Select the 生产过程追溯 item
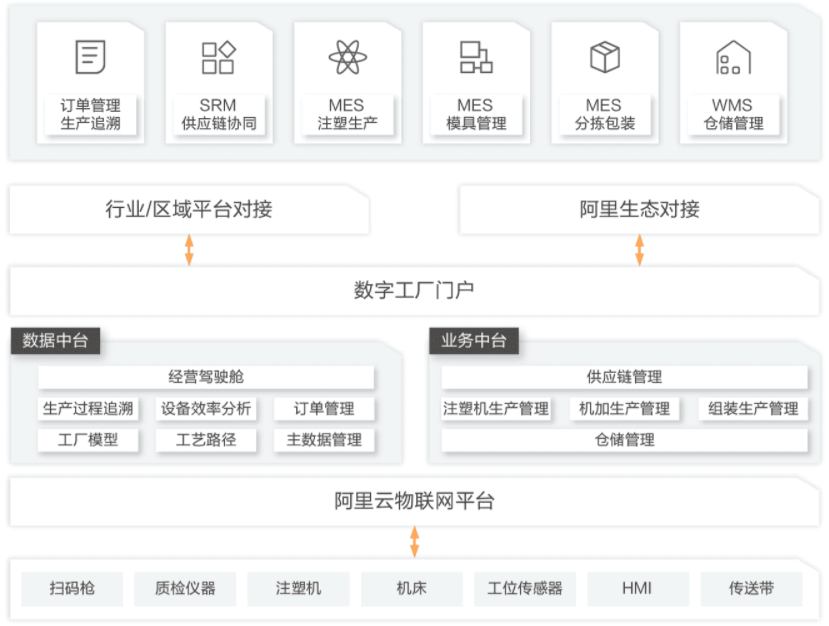829x626 pixels. pyautogui.click(x=88, y=409)
